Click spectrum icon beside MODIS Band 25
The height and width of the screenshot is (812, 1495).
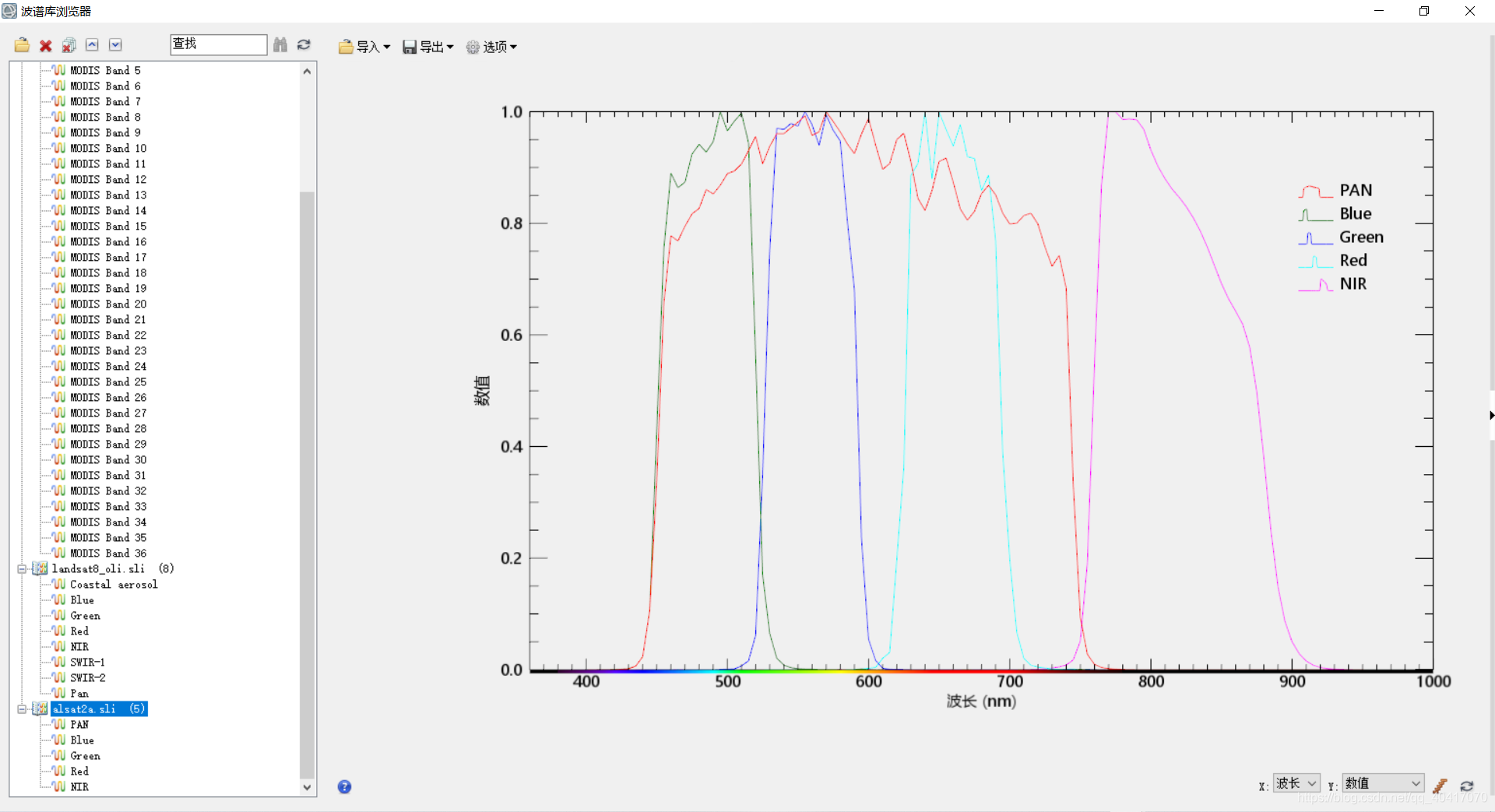(x=59, y=381)
